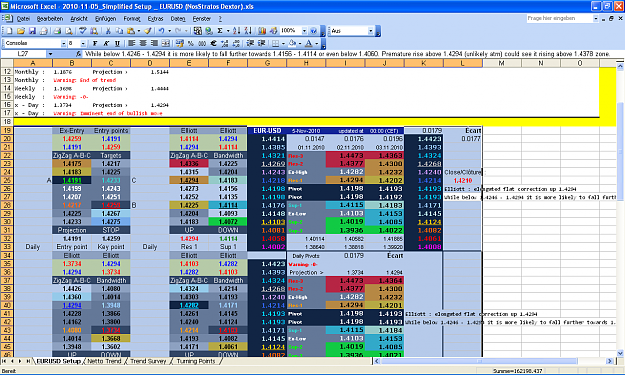The width and height of the screenshot is (625, 375).
Task: Select the EURUSD Setup sheet tab
Action: point(59,361)
